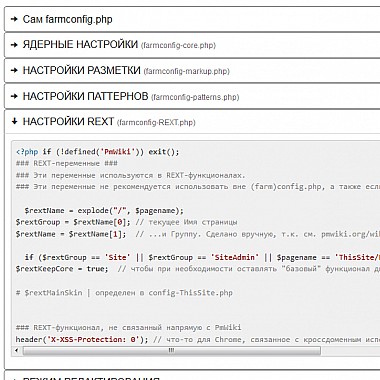The image size is (380, 380).
Task: Click the farmconfig-patterns.php filename label
Action: tap(195, 97)
